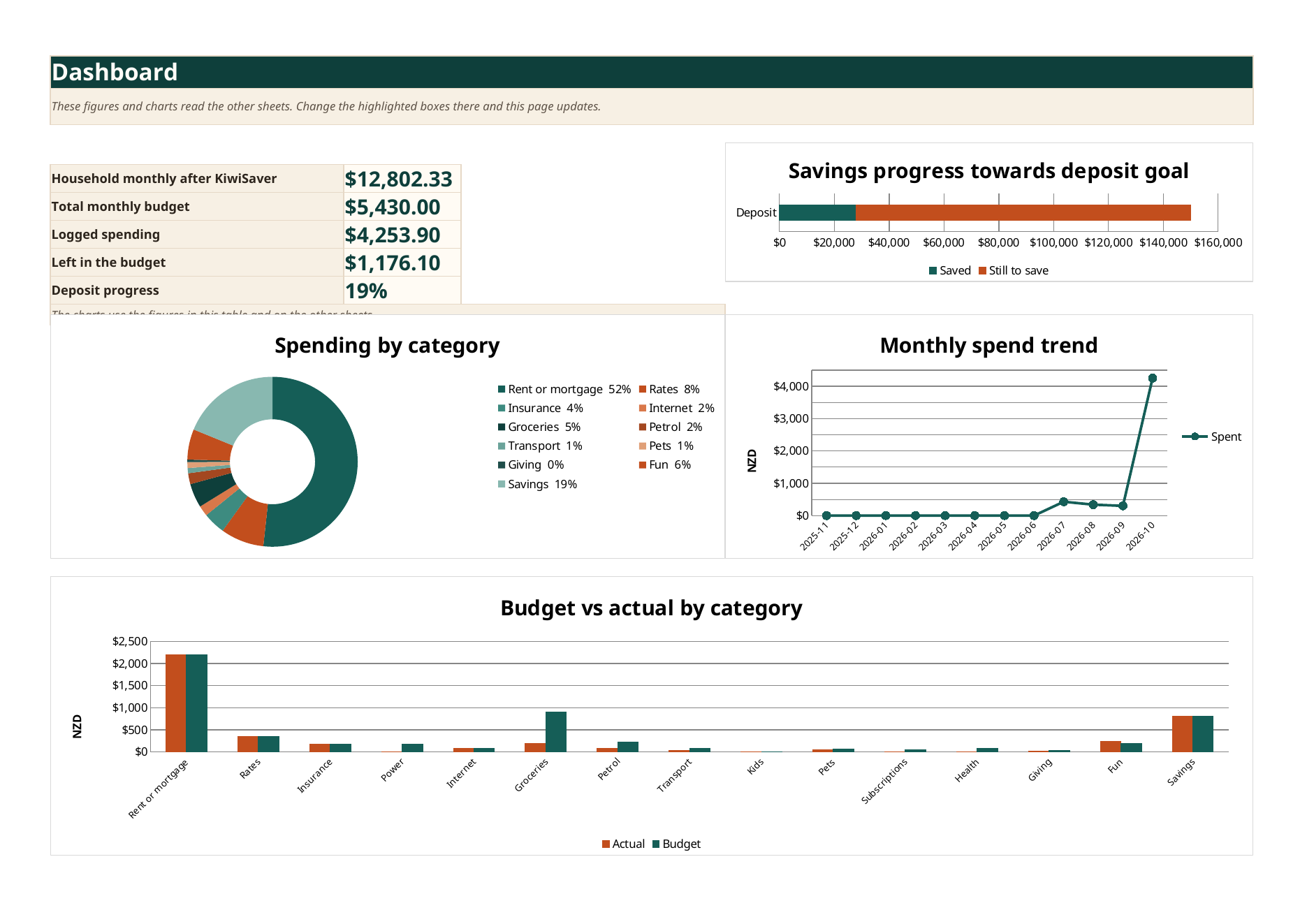
Task: Click the italic note under Dashboard title
Action: click(326, 106)
